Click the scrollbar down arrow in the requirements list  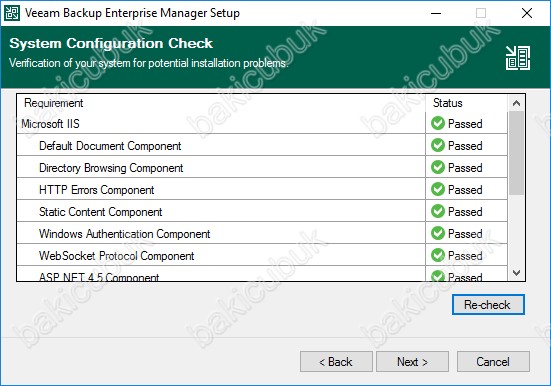(516, 272)
